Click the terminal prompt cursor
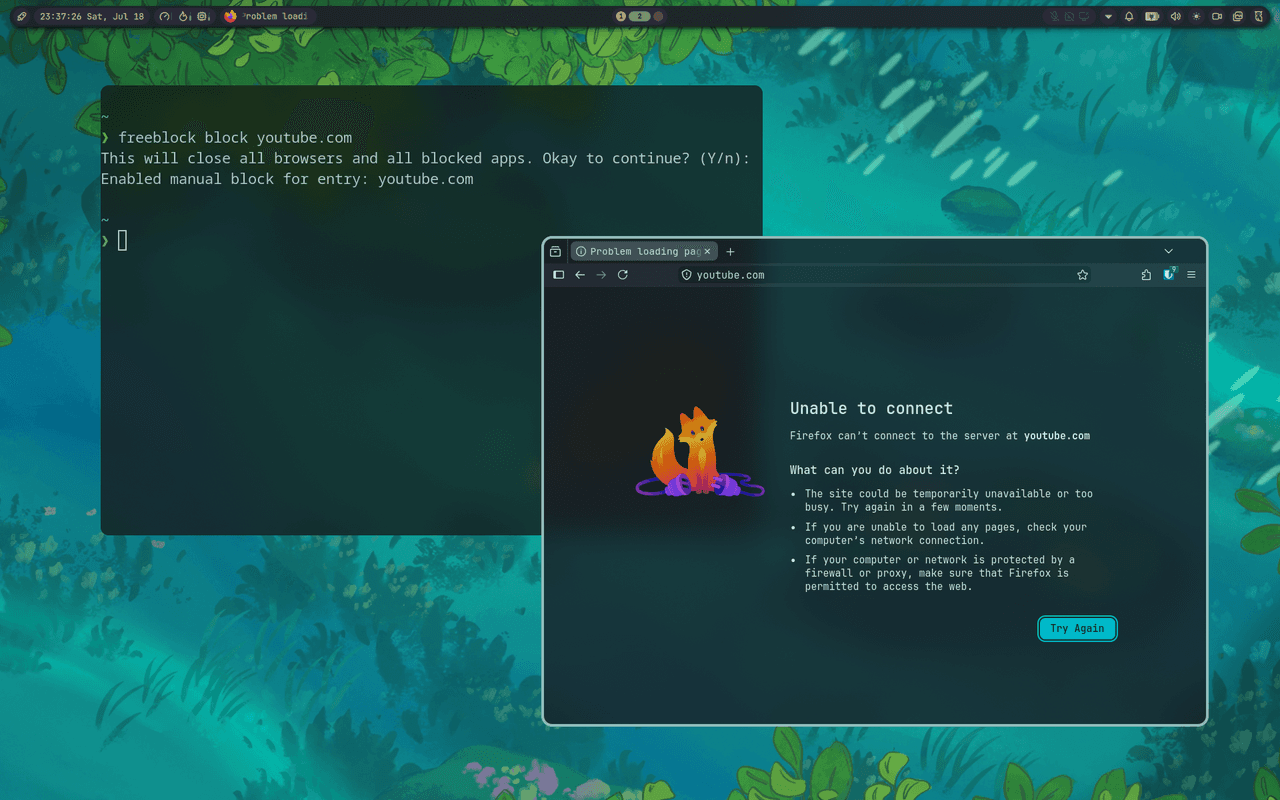The width and height of the screenshot is (1280, 800). pyautogui.click(x=122, y=240)
